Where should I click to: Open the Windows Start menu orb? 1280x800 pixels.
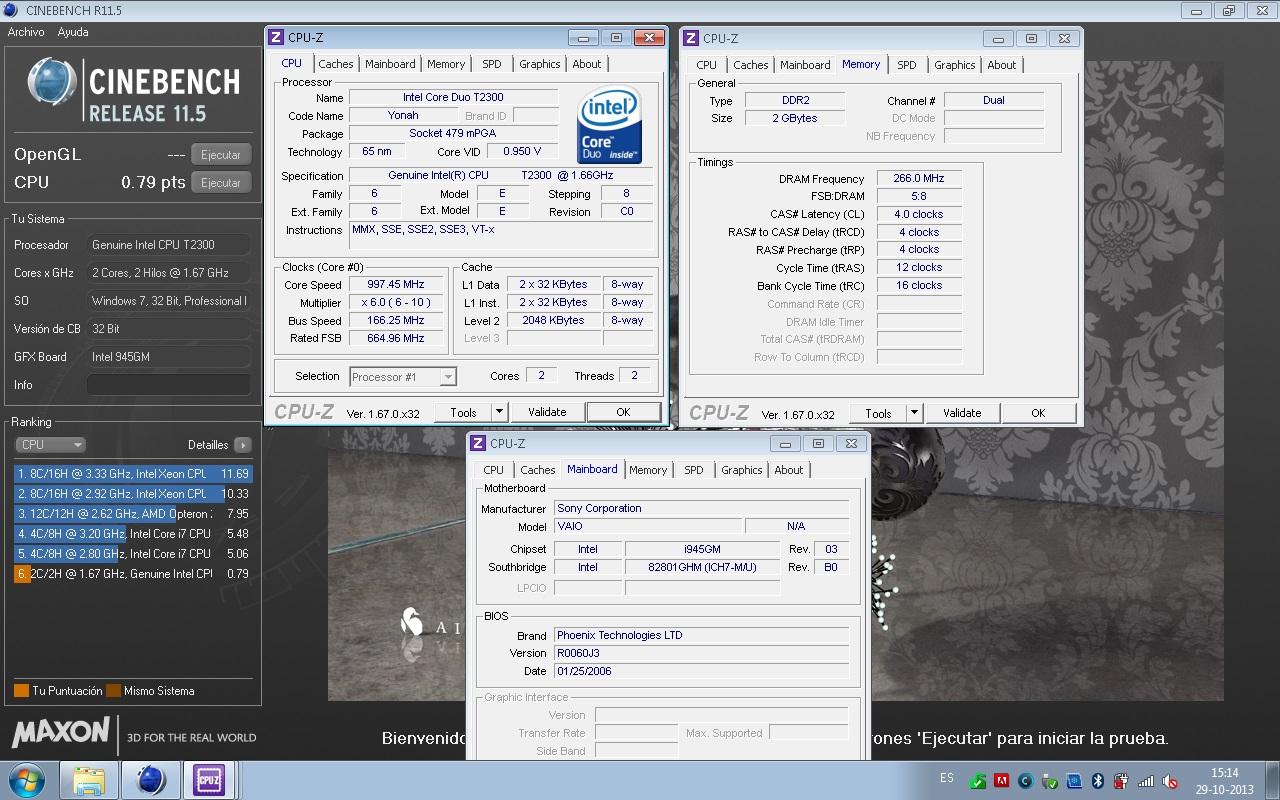point(27,779)
